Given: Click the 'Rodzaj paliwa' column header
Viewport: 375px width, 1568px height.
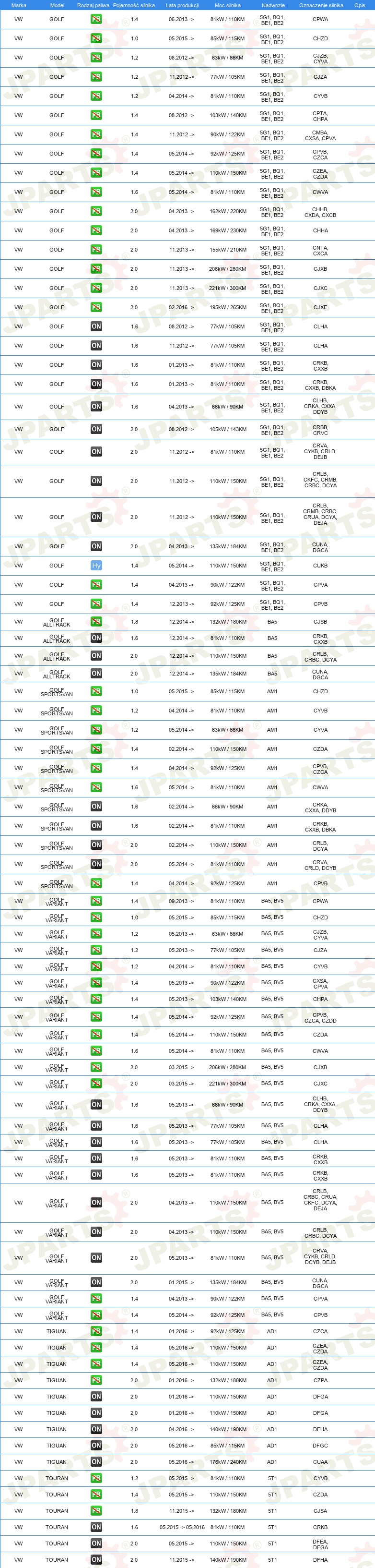Looking at the screenshot, I should pos(93,5).
